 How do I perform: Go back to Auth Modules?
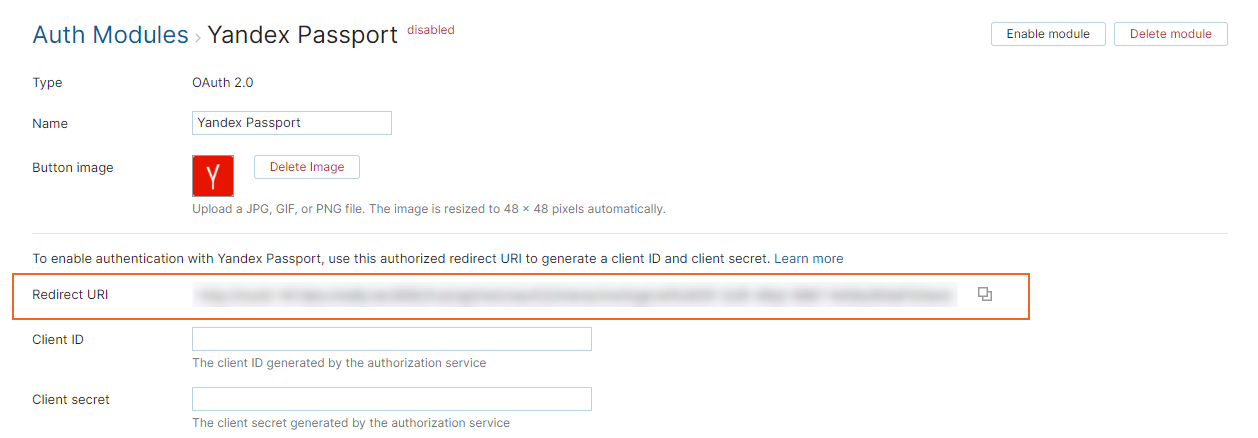[x=110, y=35]
